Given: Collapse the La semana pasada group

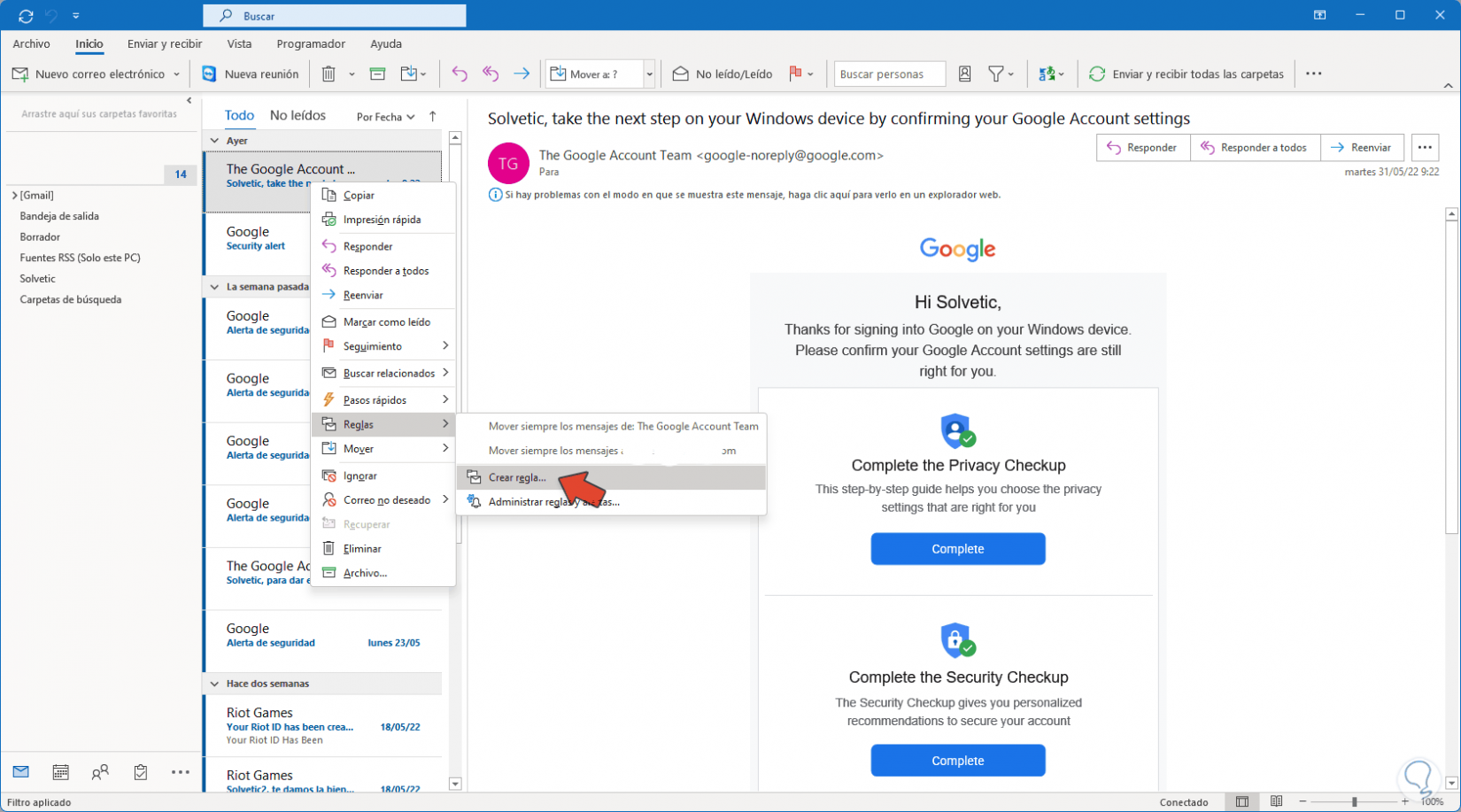Looking at the screenshot, I should (x=214, y=287).
